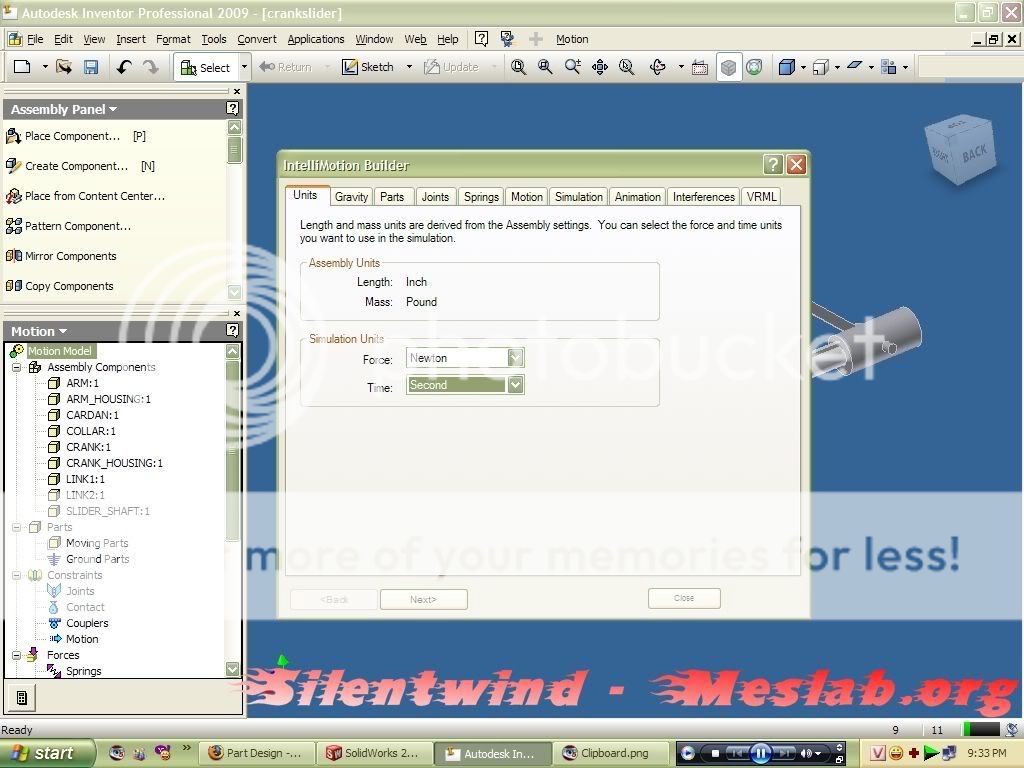Switch to the Gravity tab
1024x768 pixels.
pos(351,197)
